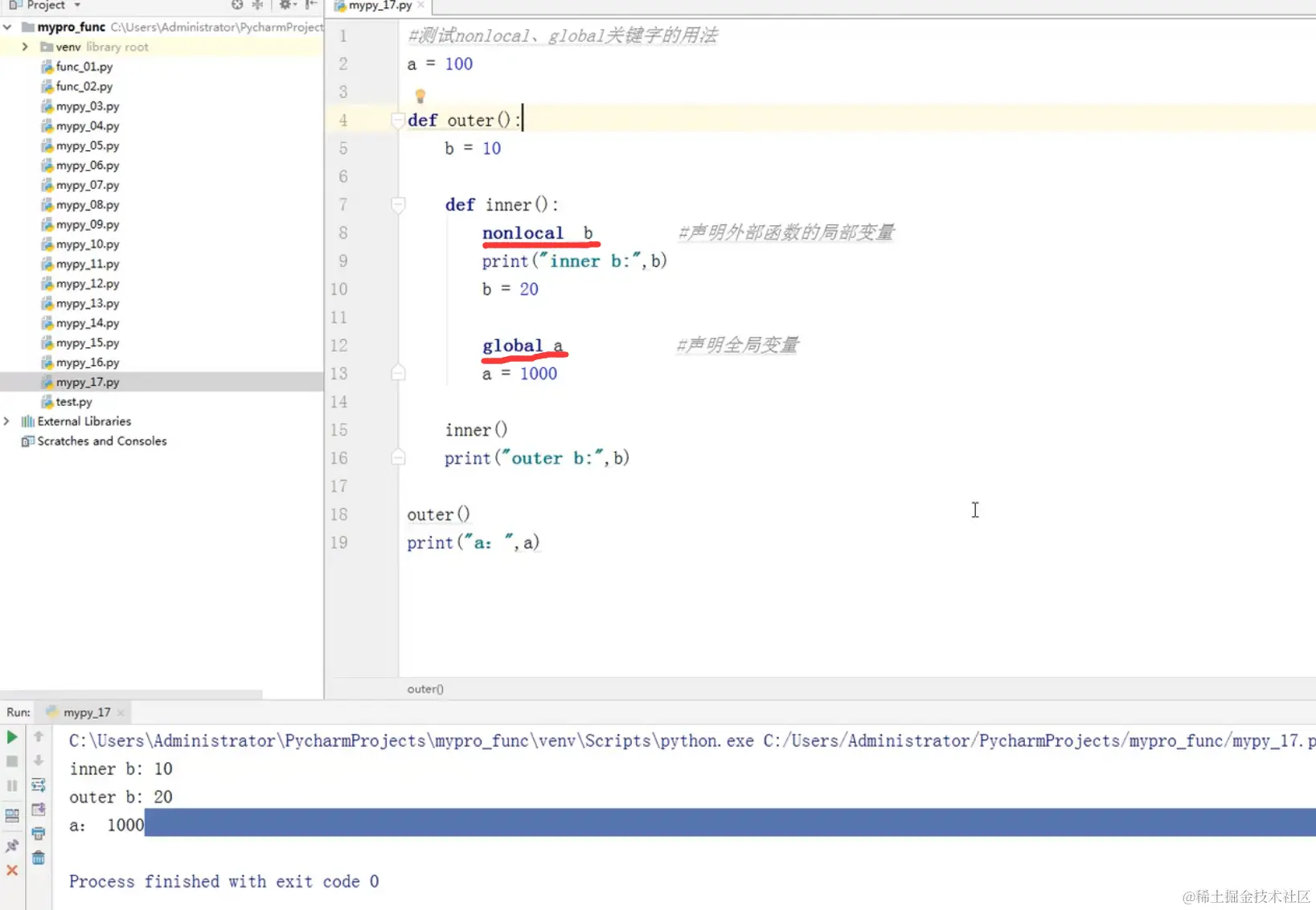Click the value 1000 on line 13
This screenshot has height=910, width=1316.
pyautogui.click(x=539, y=374)
